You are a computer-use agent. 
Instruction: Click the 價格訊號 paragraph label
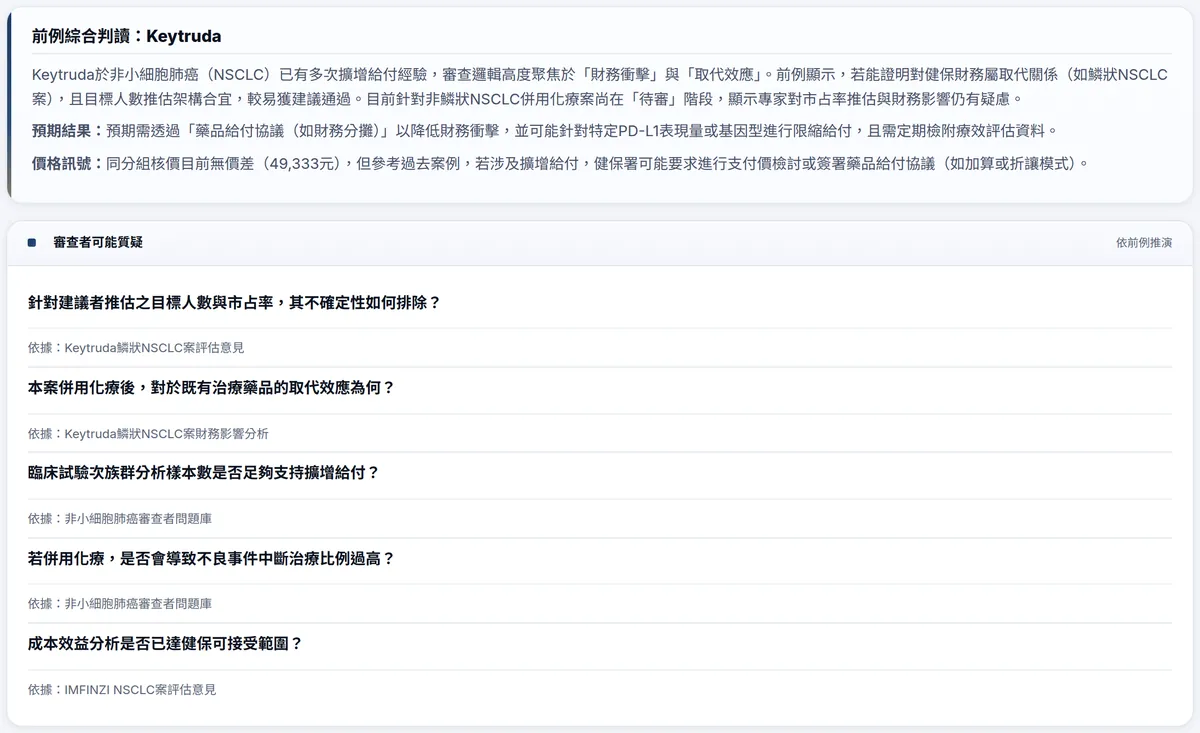pos(68,163)
